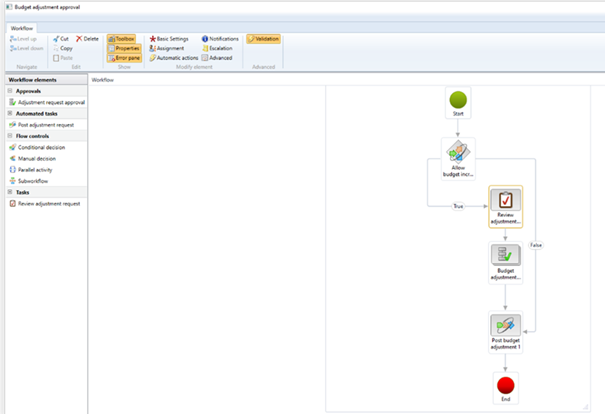This screenshot has height=414, width=605.
Task: Click the Budget adjustment approval node
Action: click(505, 259)
